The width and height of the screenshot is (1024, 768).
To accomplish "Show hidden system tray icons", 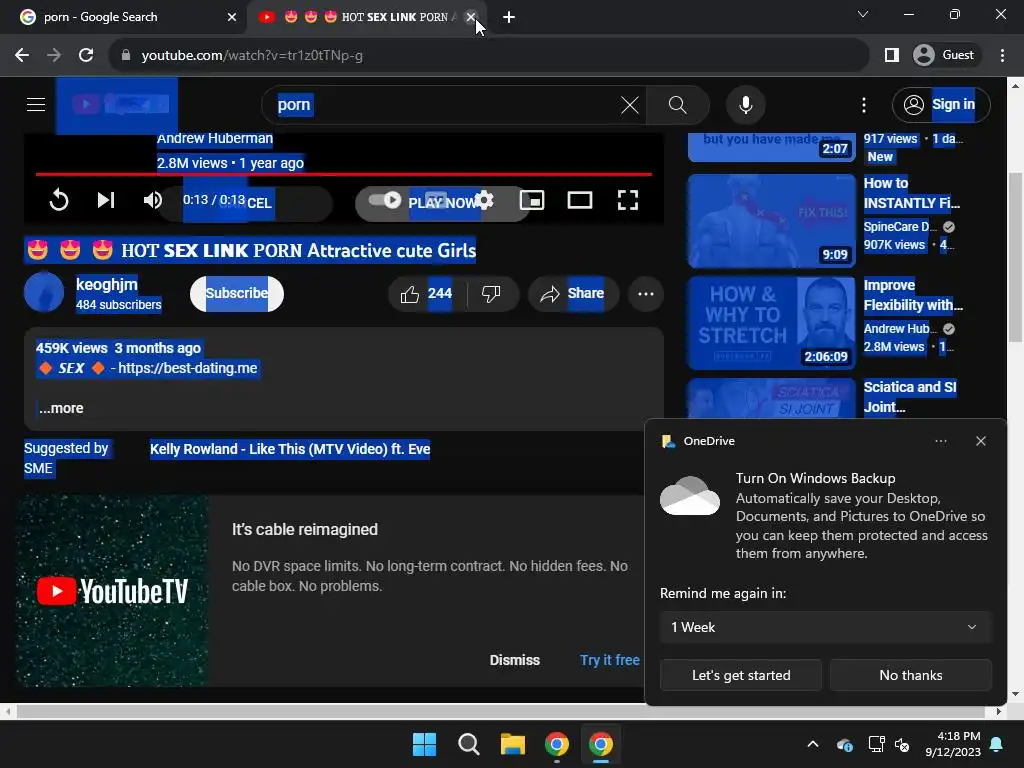I will click(812, 744).
